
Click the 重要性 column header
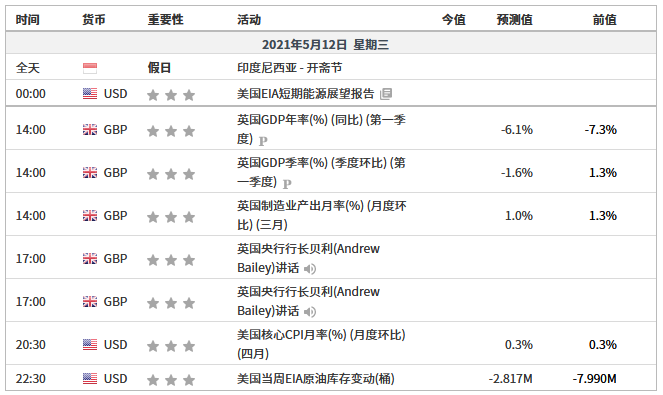[165, 19]
